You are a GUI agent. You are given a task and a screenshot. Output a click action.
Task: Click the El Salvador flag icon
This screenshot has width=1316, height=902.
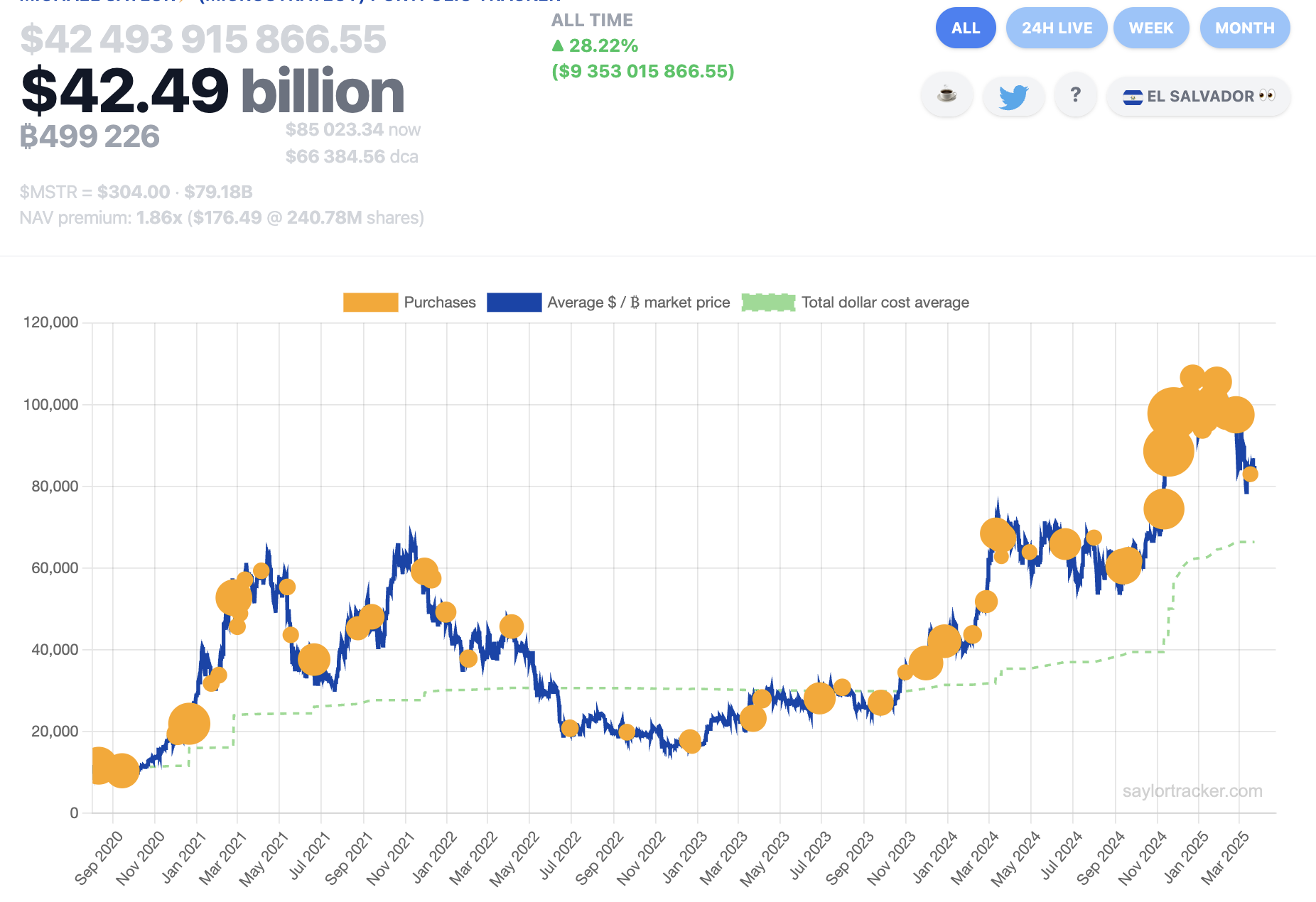coord(1133,97)
